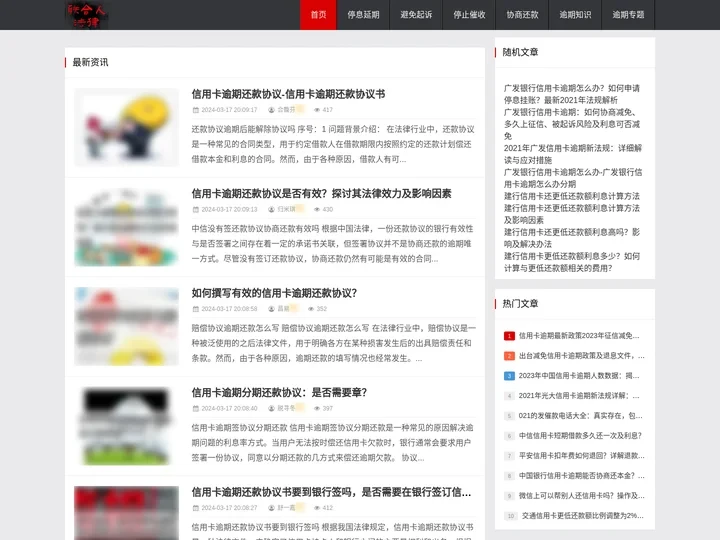Open hot article 2021年光大信用卡逾期新法规详解
The image size is (720, 540).
[579, 396]
